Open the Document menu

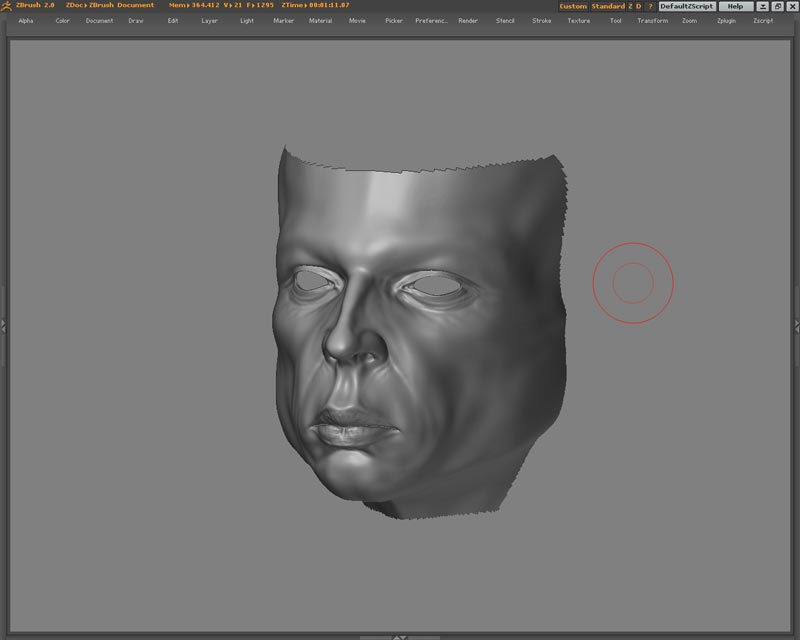point(99,21)
